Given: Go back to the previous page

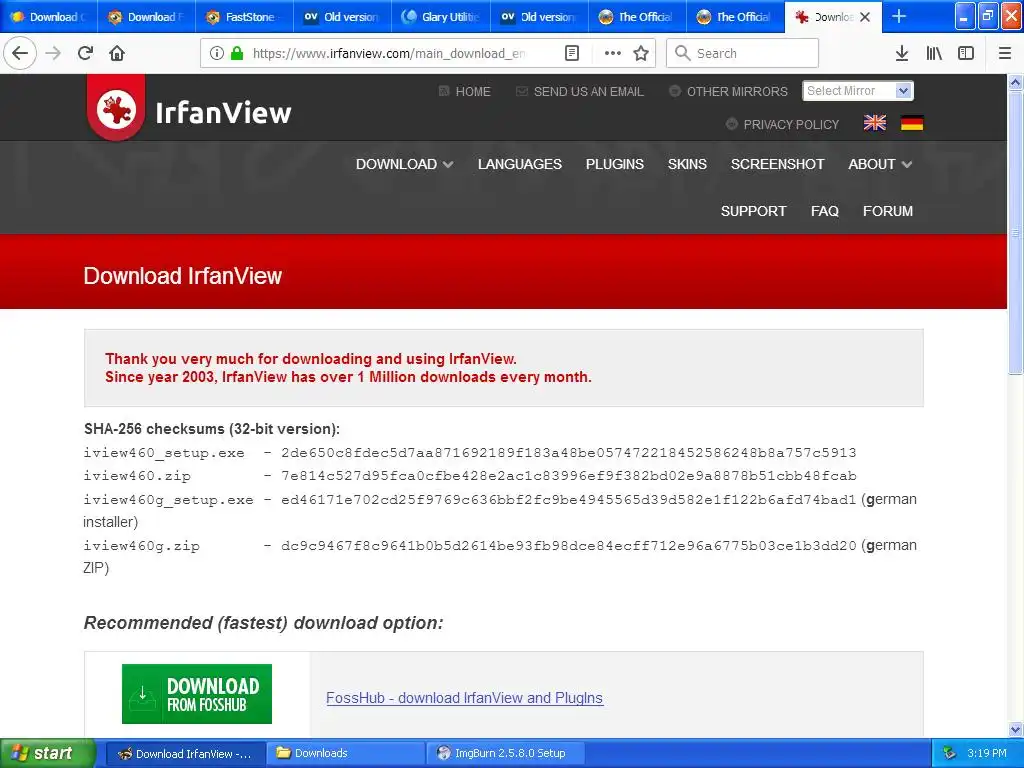Looking at the screenshot, I should click(x=20, y=53).
